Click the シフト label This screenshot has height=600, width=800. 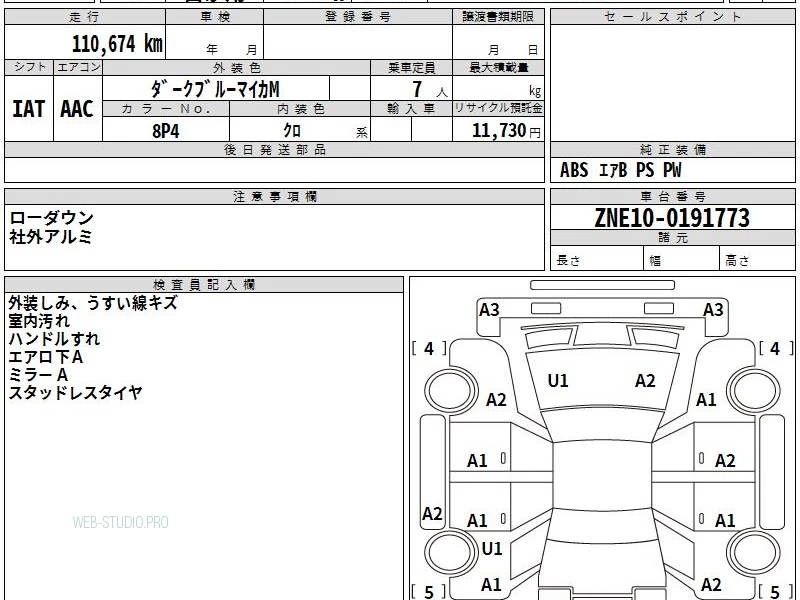pyautogui.click(x=29, y=67)
